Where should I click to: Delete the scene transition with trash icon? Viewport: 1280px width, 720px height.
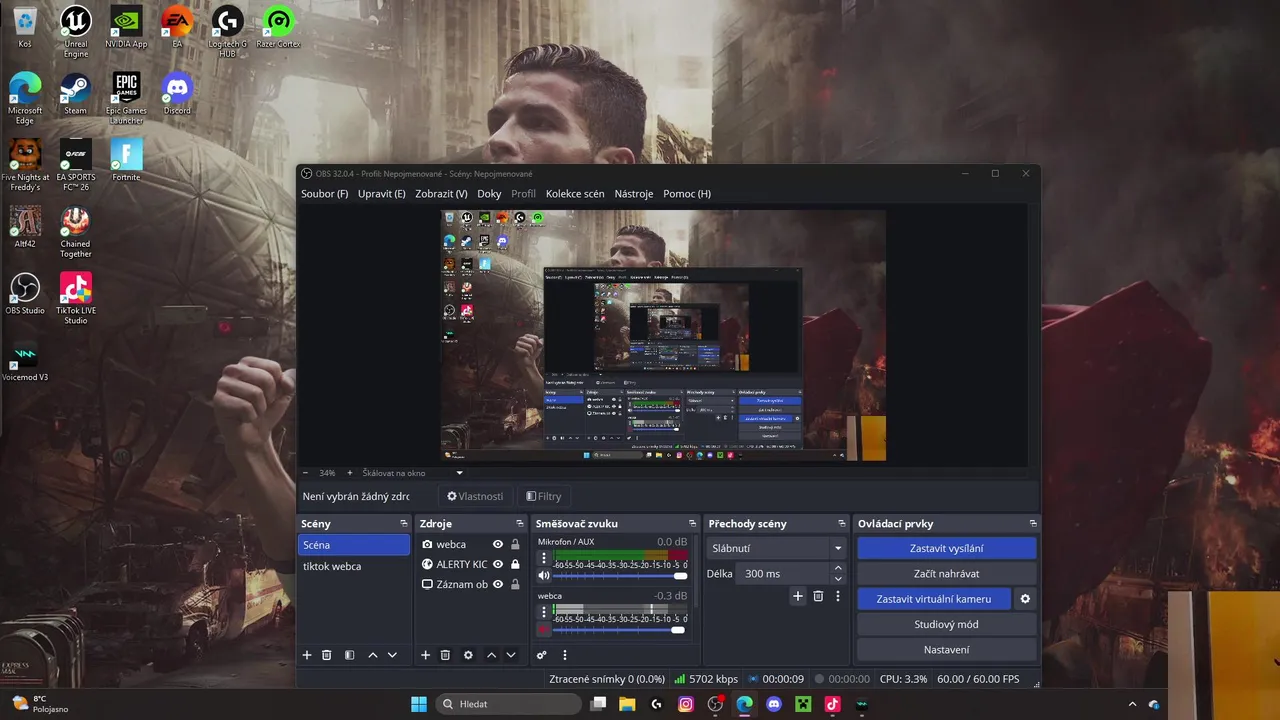pos(818,596)
